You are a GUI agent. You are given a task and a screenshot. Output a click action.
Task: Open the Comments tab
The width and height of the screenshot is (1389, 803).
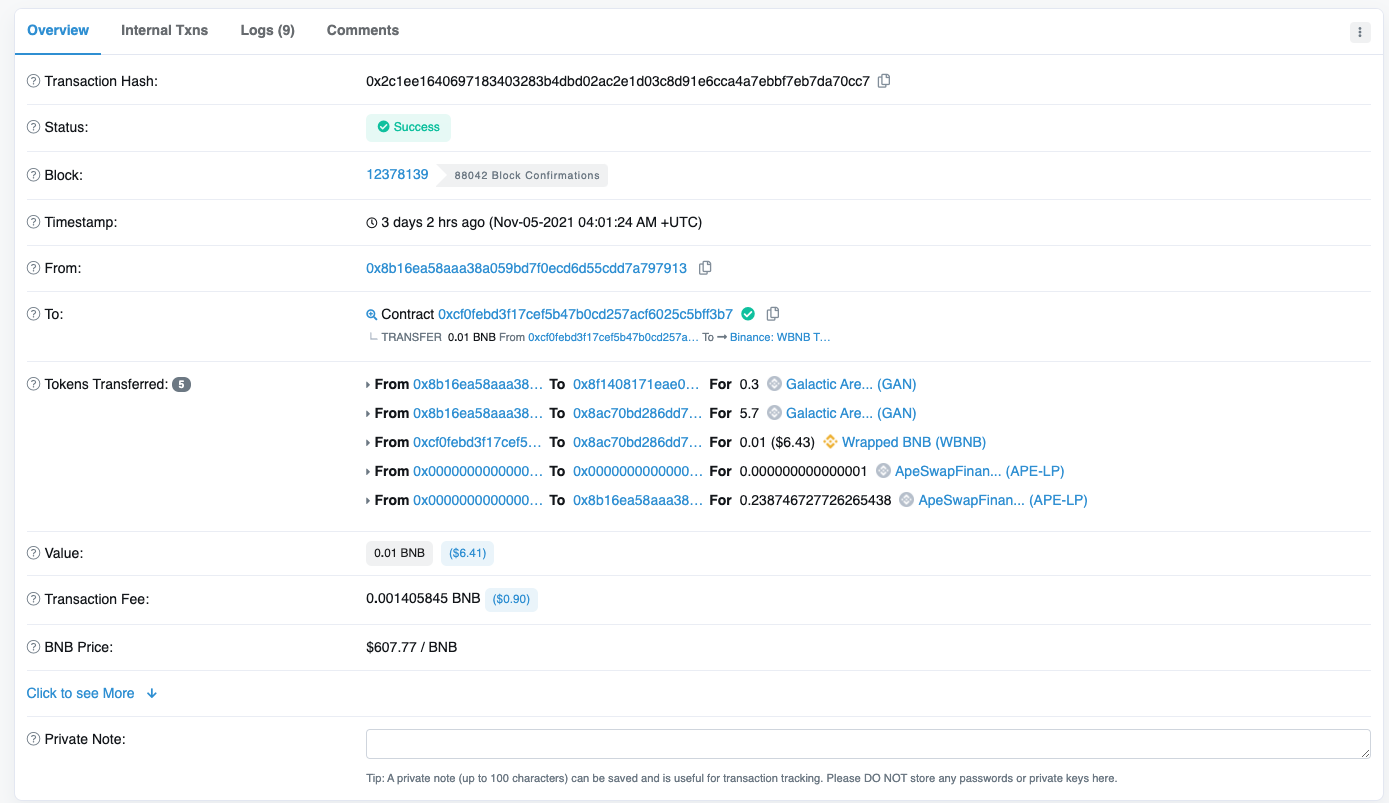point(362,30)
